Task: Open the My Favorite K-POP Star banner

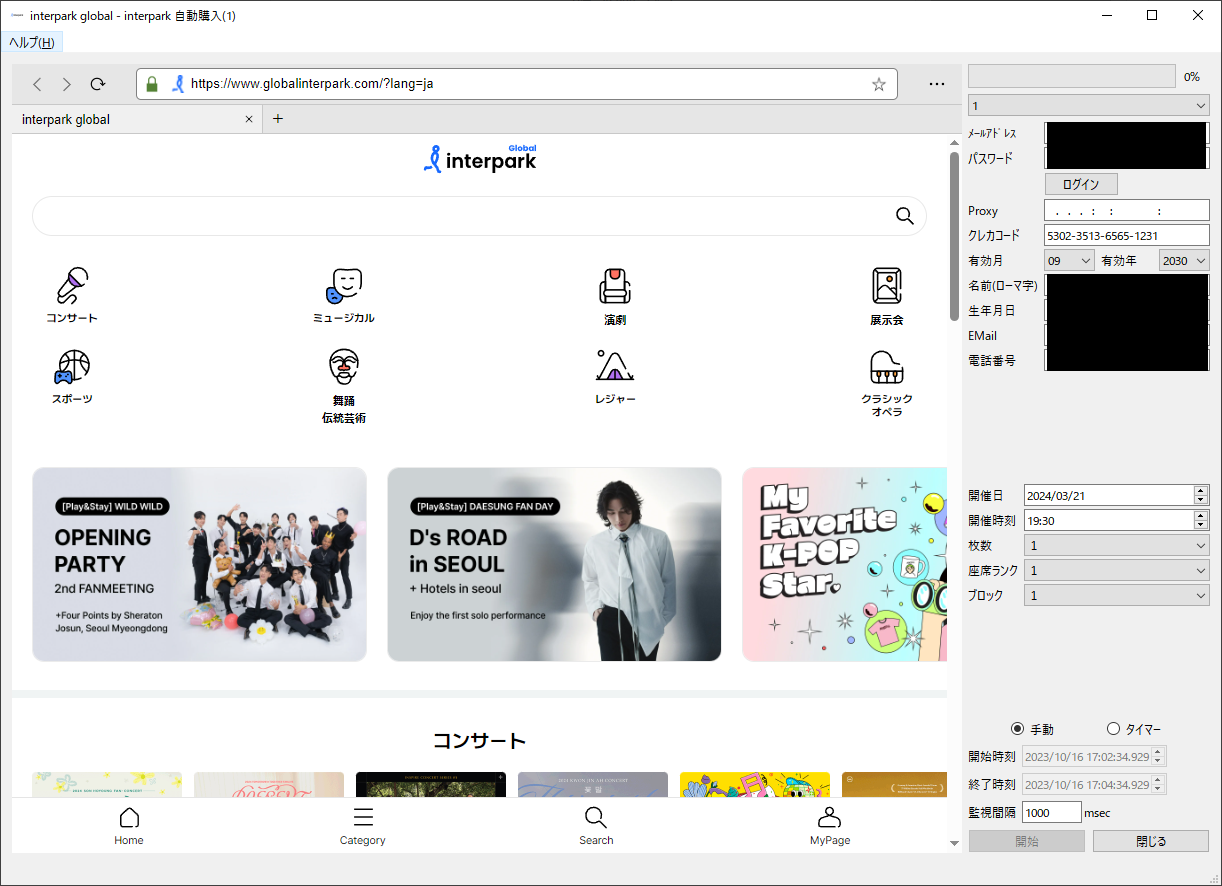Action: [x=844, y=564]
